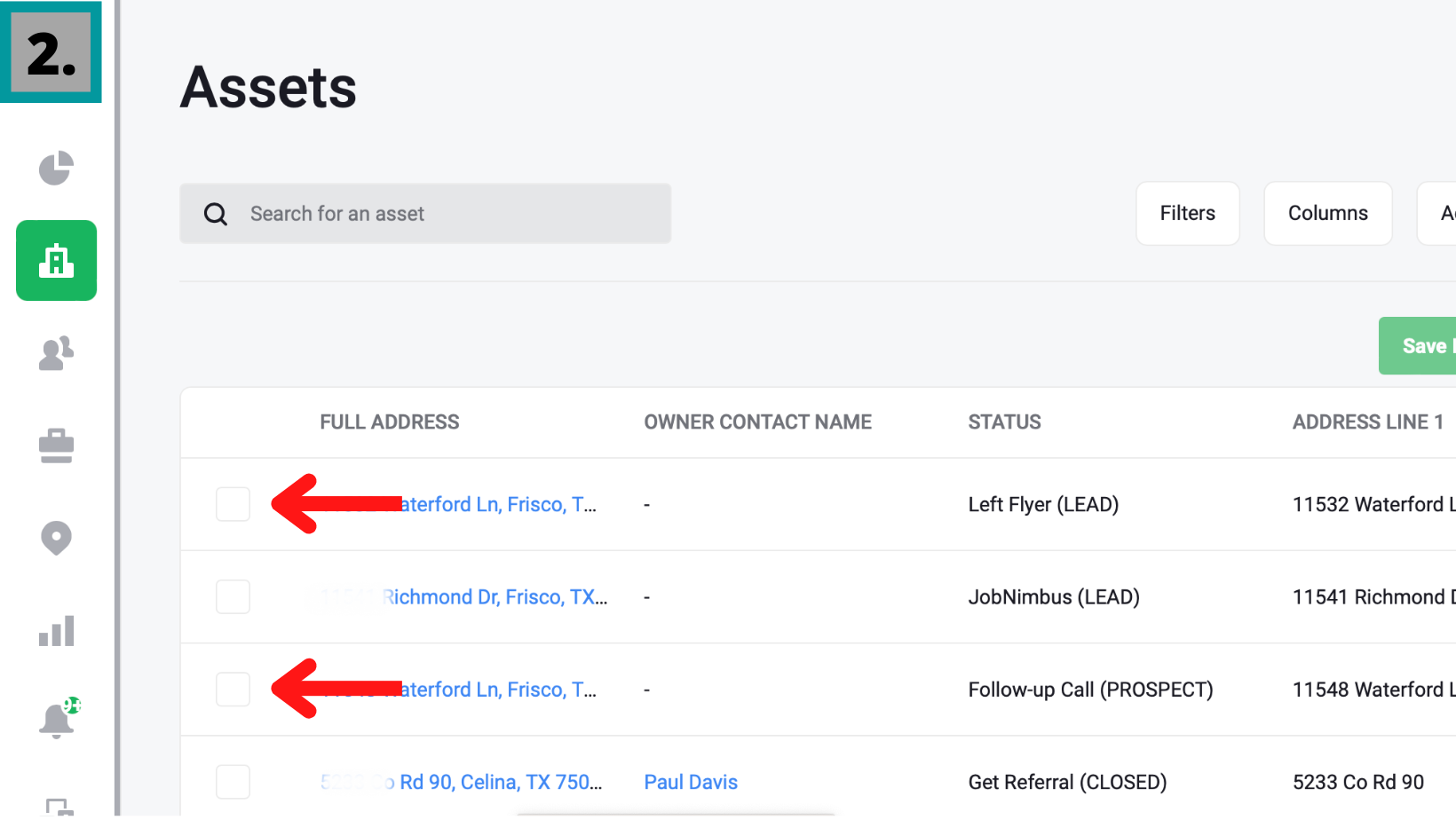The image size is (1456, 820).
Task: Open the Richmond Dr, Frisco address link
Action: (x=495, y=597)
